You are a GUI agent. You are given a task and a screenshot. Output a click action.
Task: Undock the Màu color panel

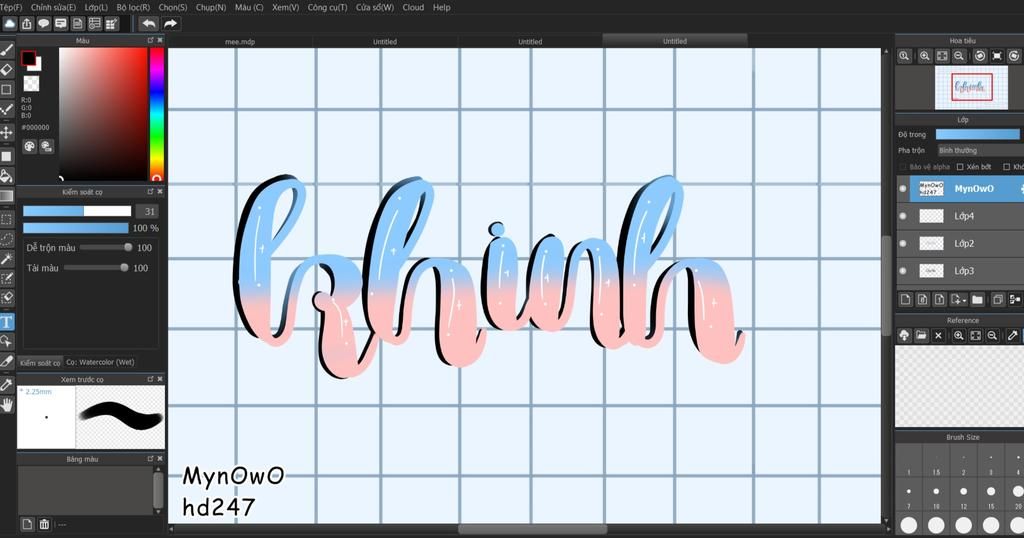click(x=150, y=40)
